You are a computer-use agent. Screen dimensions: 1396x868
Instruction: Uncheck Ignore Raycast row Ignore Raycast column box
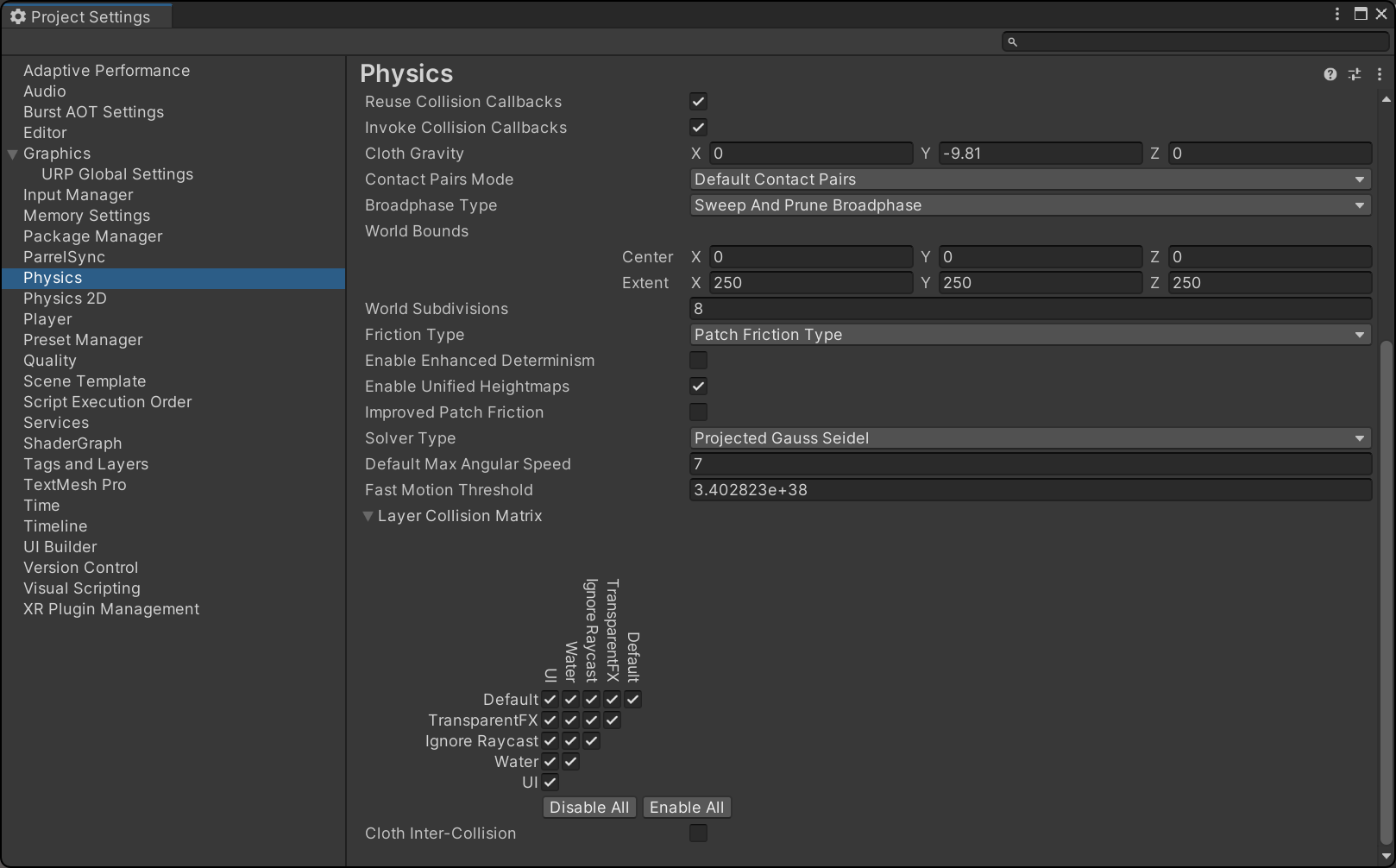click(x=592, y=741)
